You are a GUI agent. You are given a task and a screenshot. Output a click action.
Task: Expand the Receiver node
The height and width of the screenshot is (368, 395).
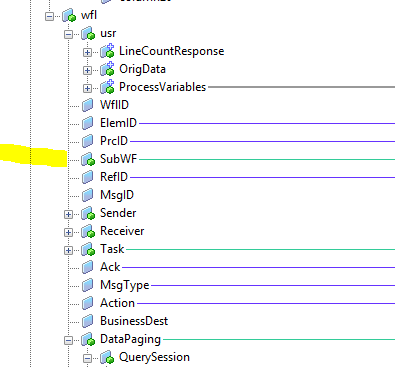point(68,232)
